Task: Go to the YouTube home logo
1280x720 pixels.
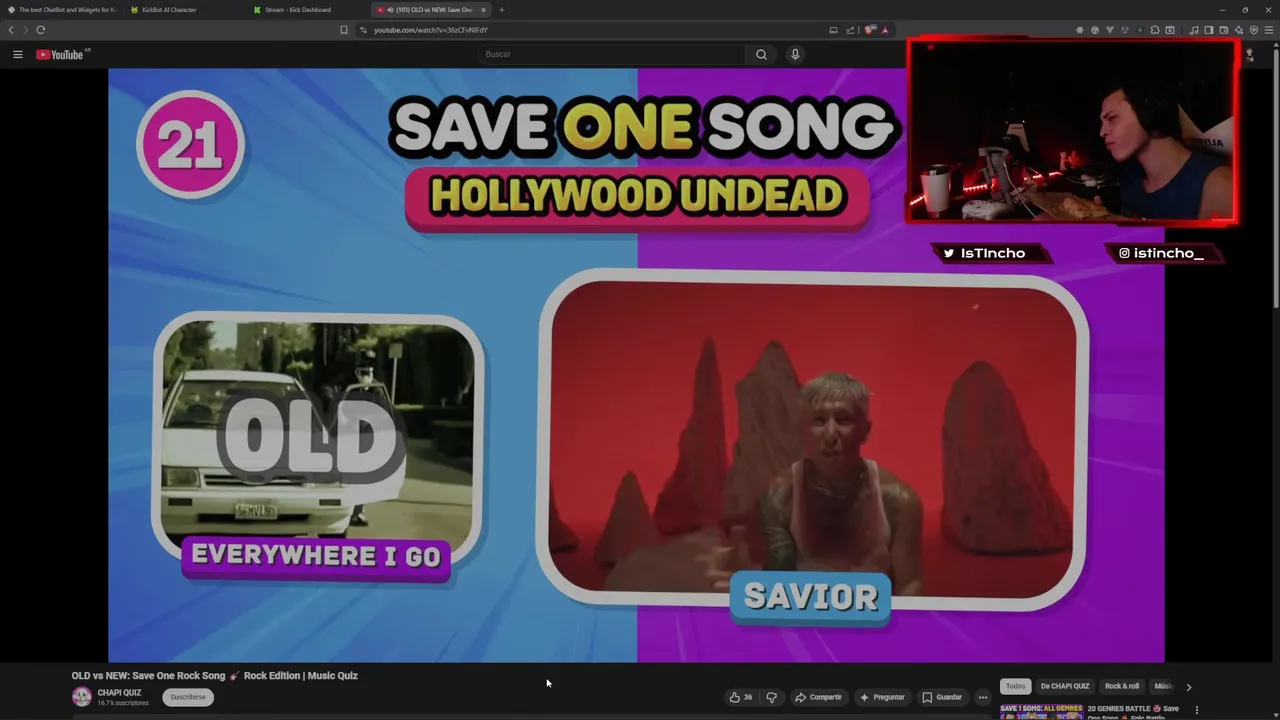Action: (x=60, y=54)
